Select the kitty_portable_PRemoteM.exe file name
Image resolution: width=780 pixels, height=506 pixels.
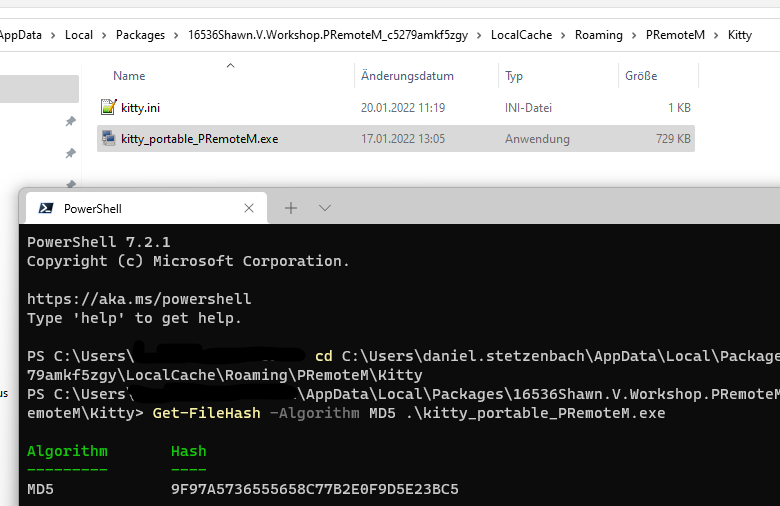[199, 139]
